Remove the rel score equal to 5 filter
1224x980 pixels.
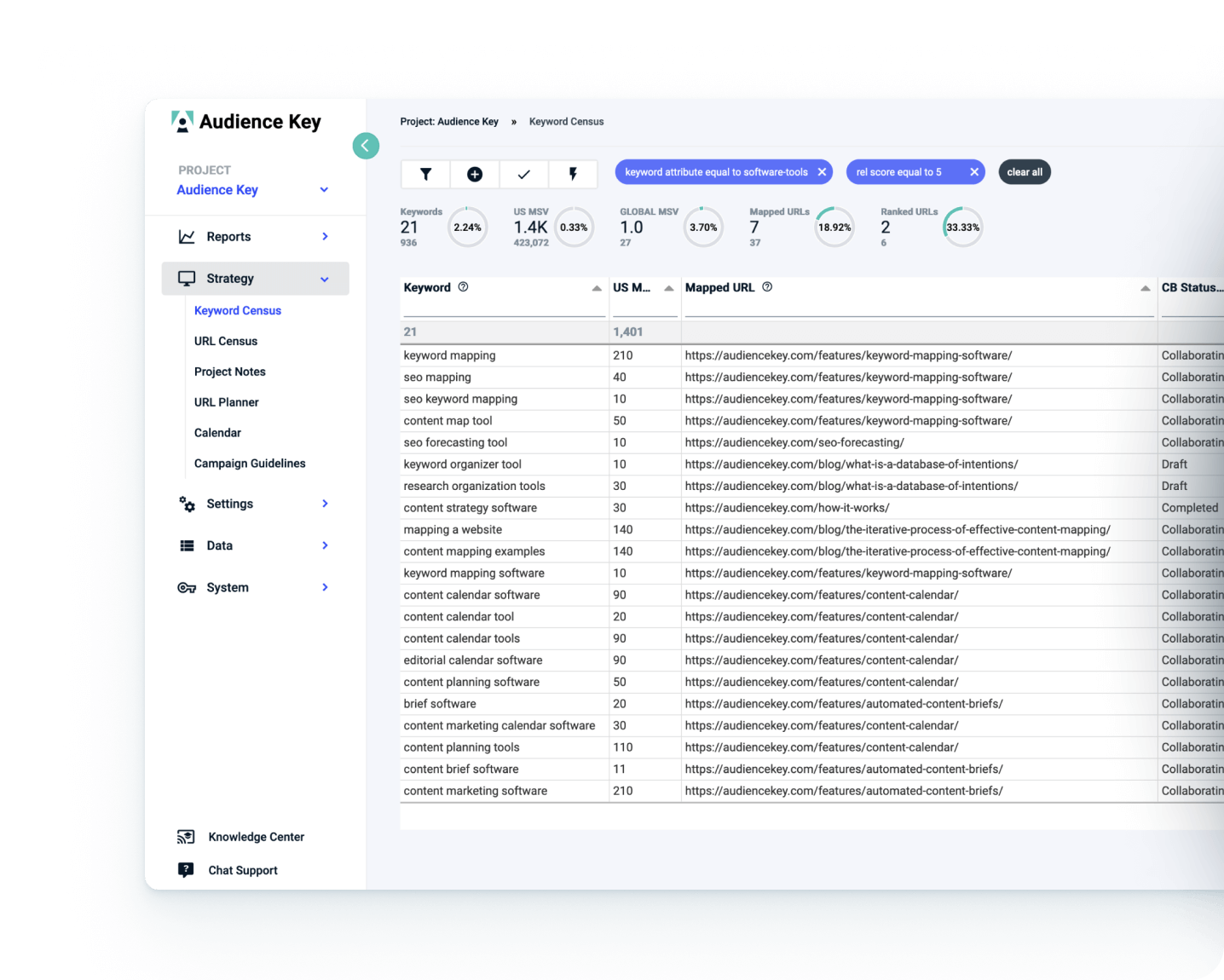pos(973,172)
